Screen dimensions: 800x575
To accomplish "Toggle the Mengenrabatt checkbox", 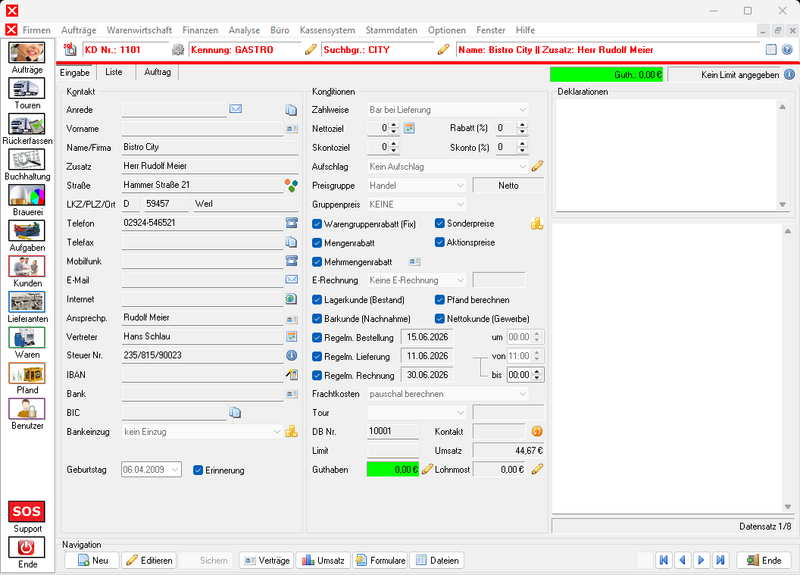I will (317, 243).
